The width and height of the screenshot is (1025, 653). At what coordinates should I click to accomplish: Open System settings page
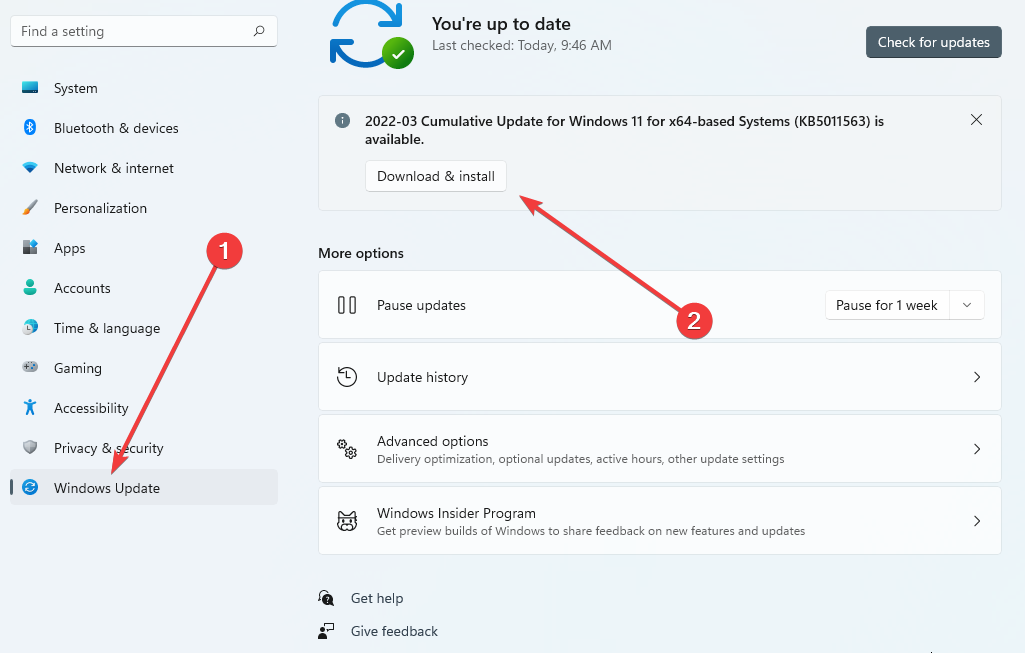[x=144, y=88]
